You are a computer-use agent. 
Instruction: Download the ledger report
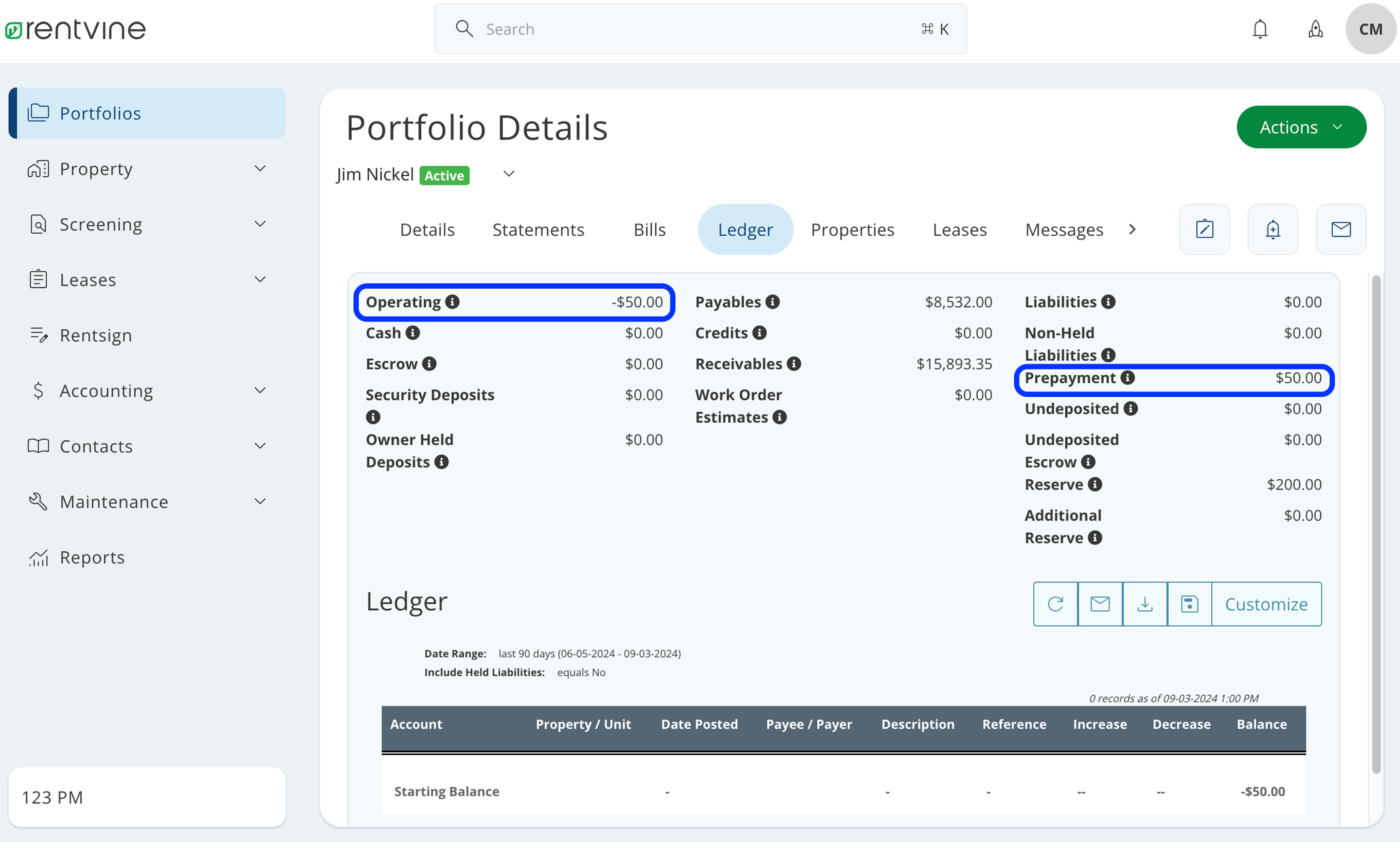pyautogui.click(x=1145, y=603)
